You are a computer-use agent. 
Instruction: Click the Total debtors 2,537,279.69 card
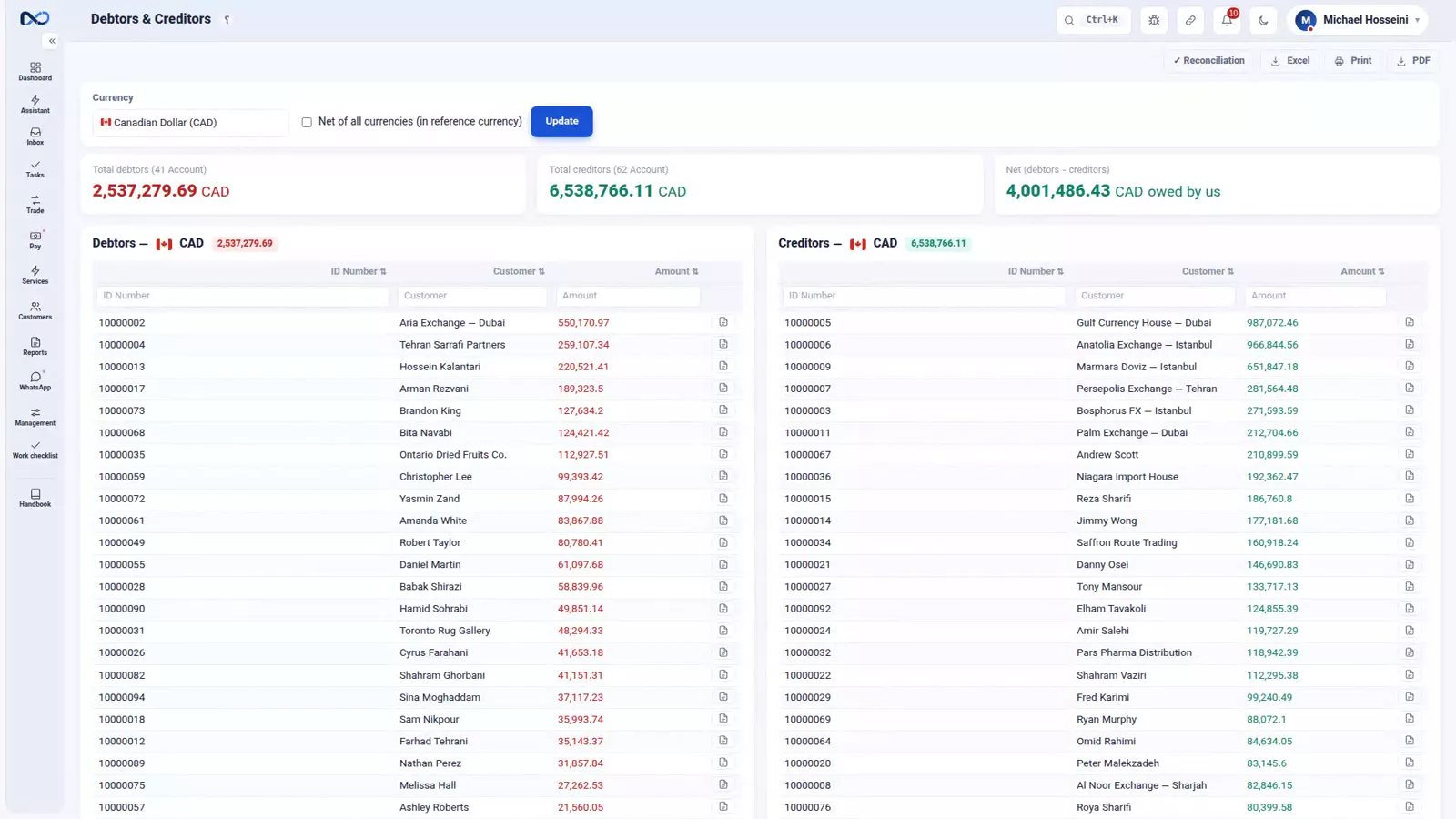click(x=303, y=184)
